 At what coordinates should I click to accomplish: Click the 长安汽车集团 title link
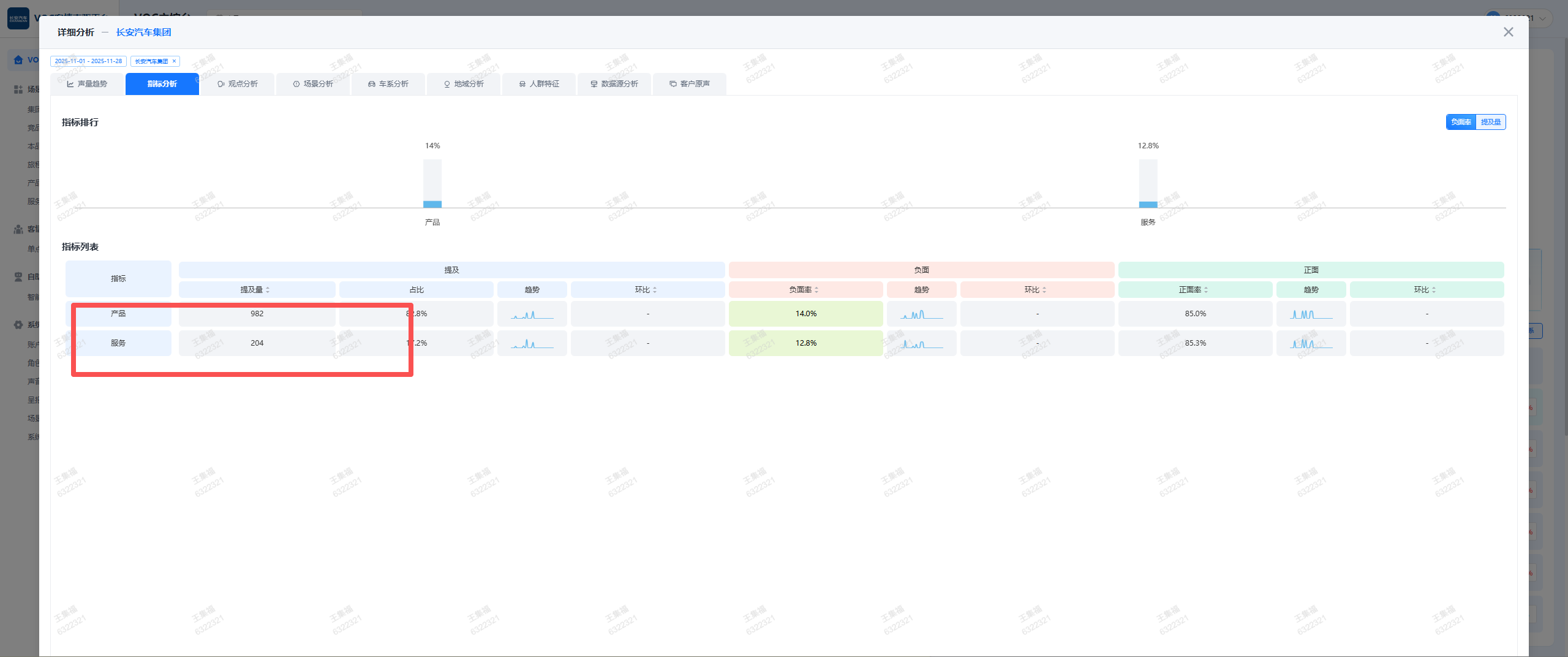click(143, 32)
